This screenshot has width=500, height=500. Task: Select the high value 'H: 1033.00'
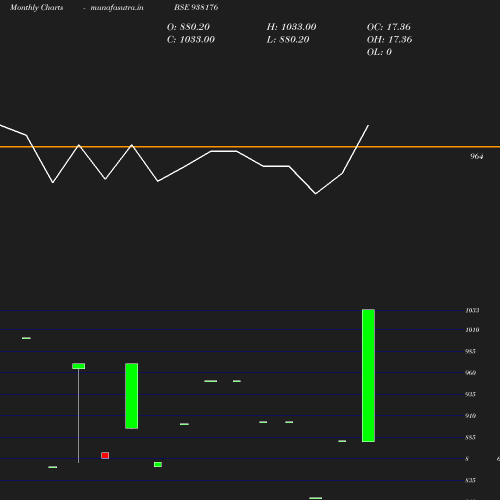point(292,27)
